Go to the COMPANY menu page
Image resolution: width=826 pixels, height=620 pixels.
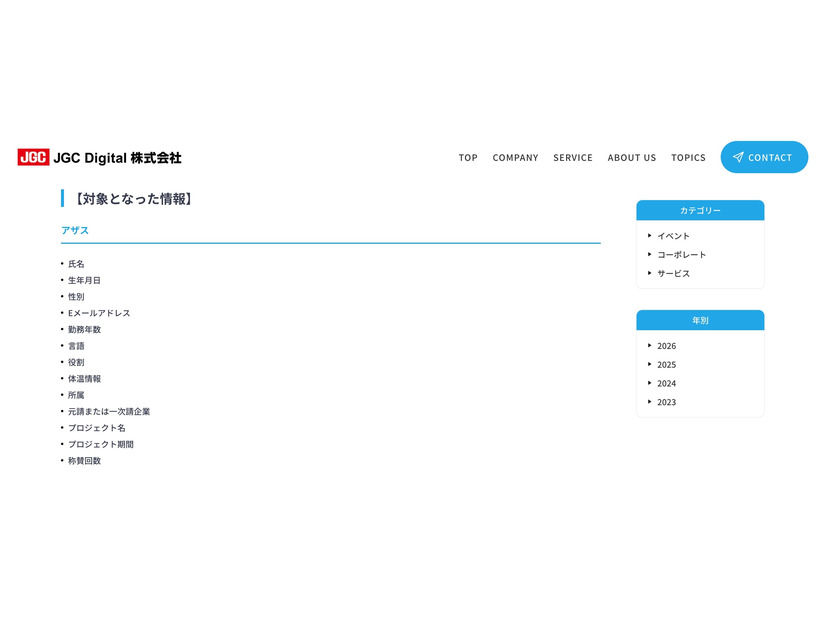(x=515, y=158)
